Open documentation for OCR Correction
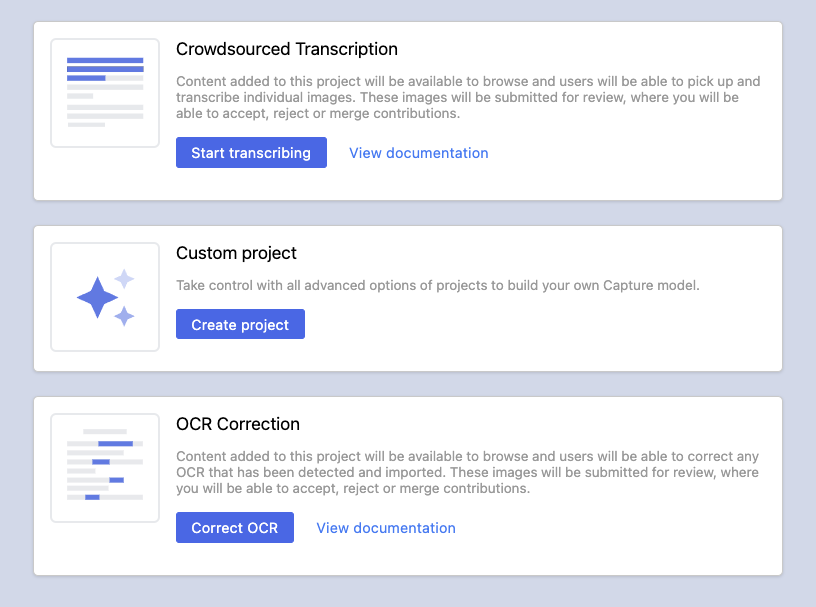Viewport: 816px width, 607px height. click(x=385, y=527)
